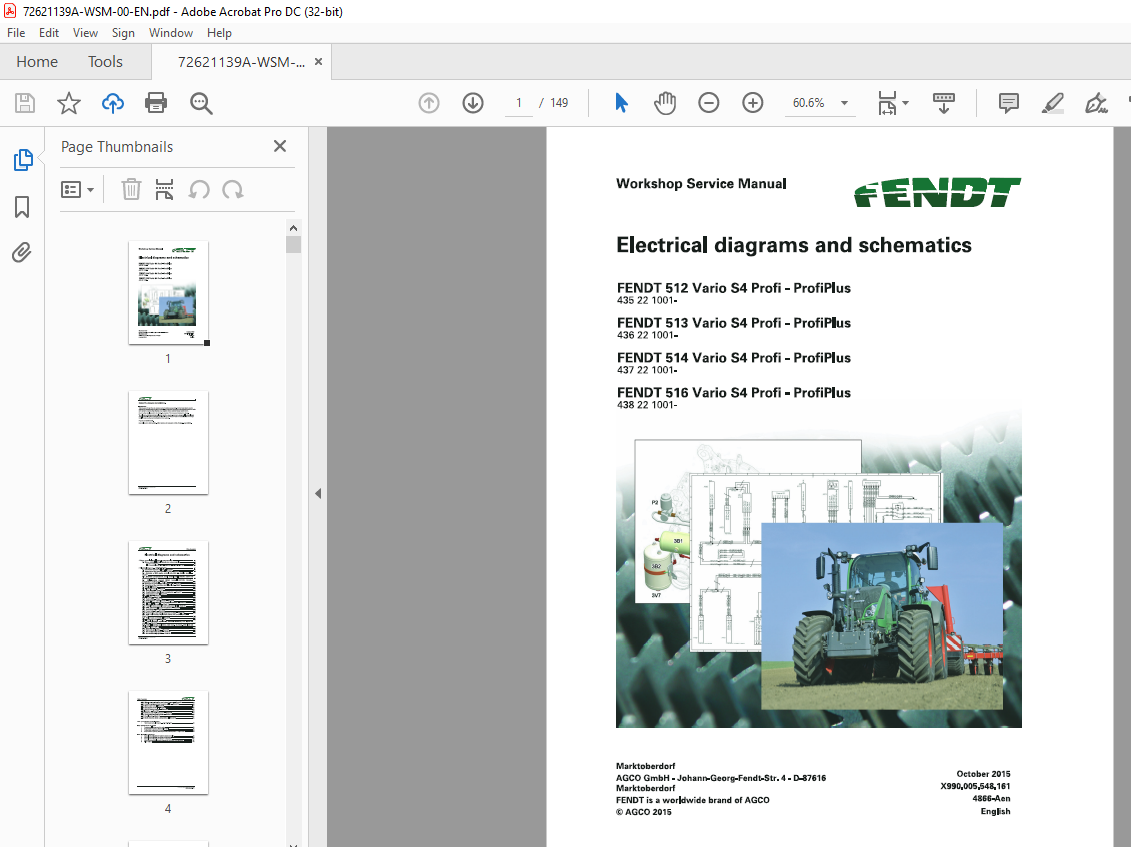Rotate page clockwise
The height and width of the screenshot is (847, 1131).
[232, 190]
